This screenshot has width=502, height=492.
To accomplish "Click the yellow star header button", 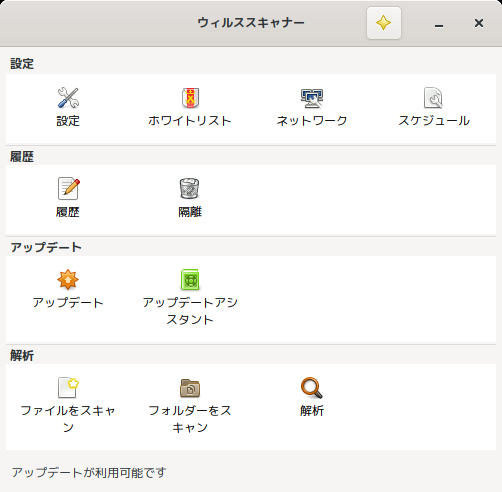I will [x=384, y=23].
